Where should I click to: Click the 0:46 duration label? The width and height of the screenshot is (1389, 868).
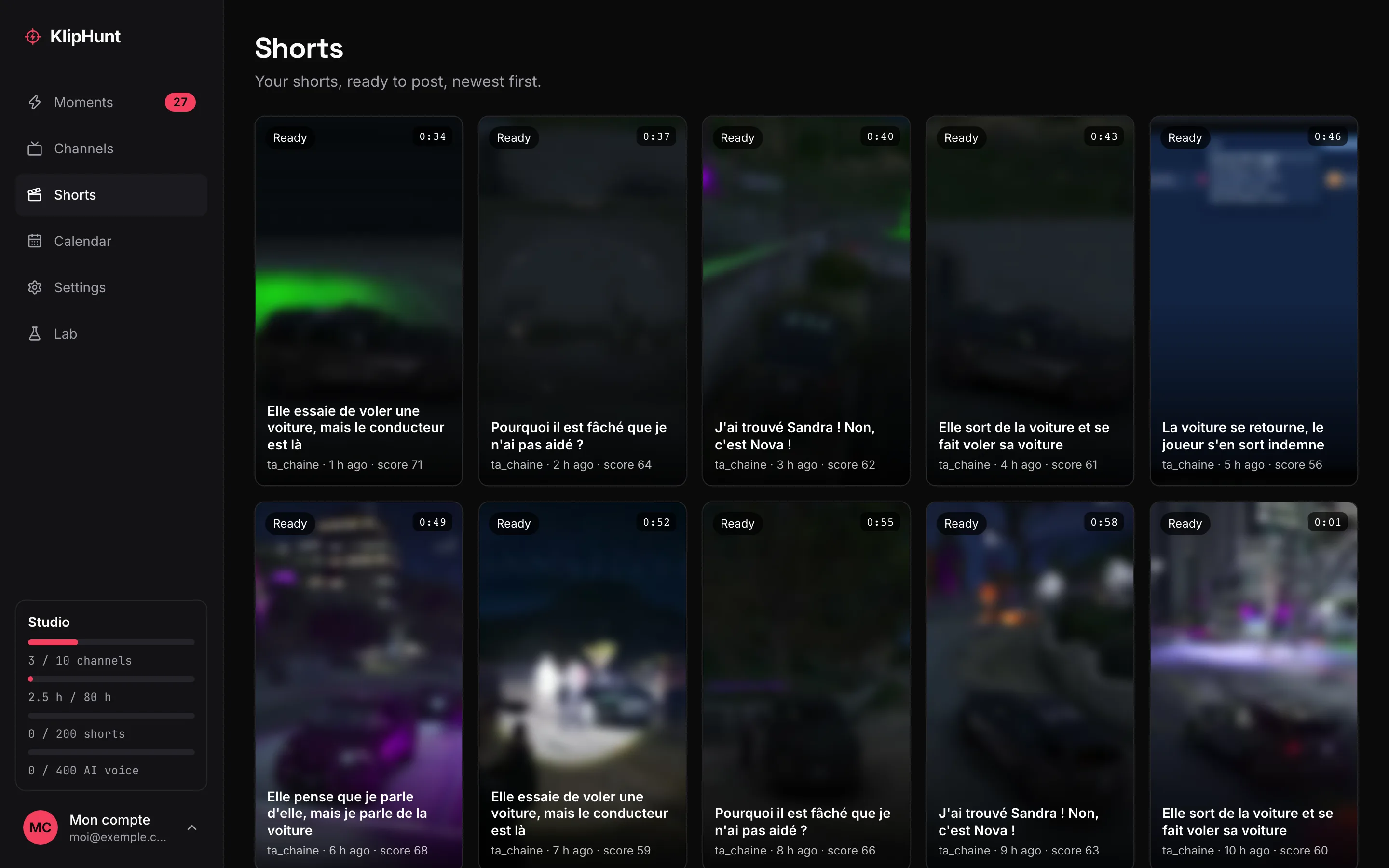tap(1328, 136)
